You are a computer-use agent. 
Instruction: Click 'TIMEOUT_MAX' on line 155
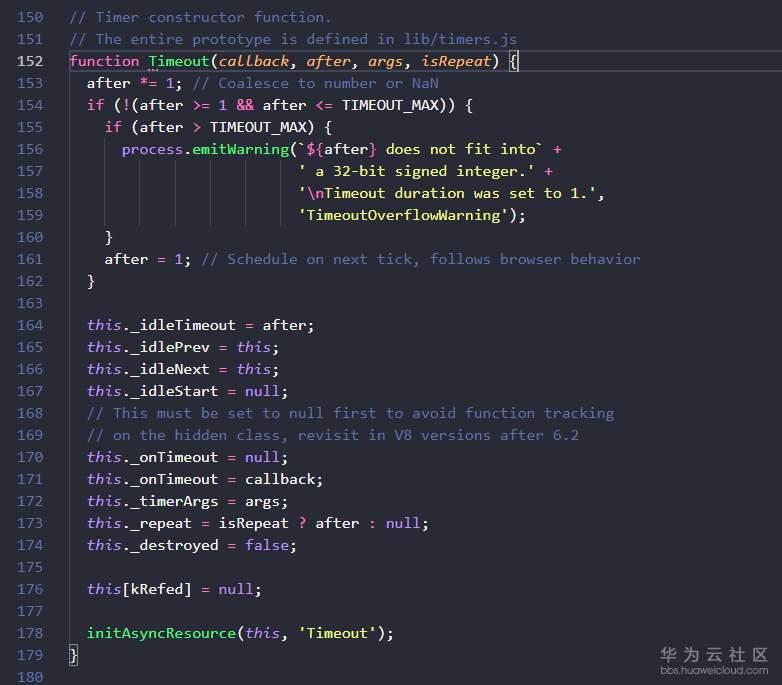tap(258, 127)
